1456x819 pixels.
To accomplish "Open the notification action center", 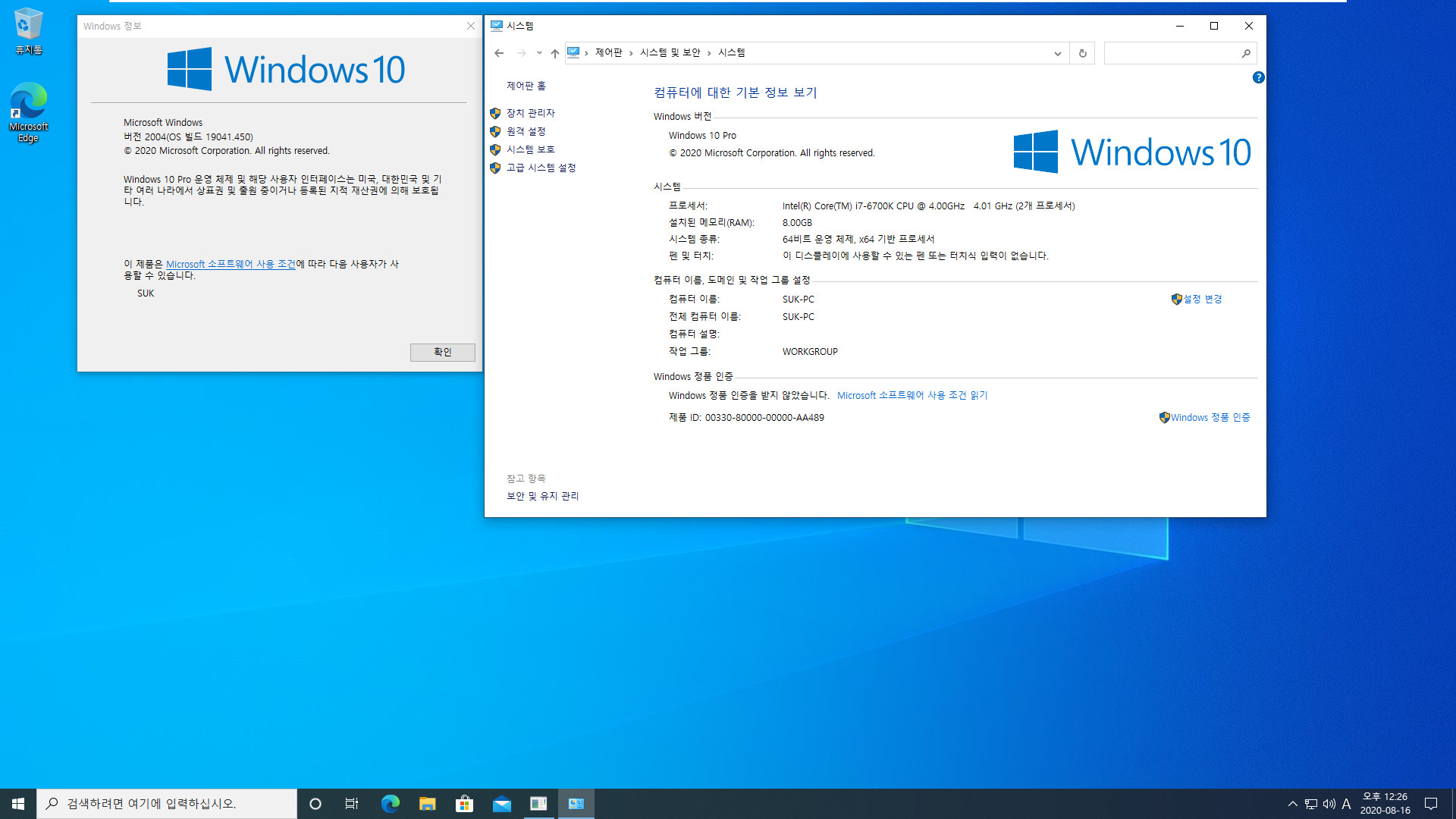I will click(1431, 804).
